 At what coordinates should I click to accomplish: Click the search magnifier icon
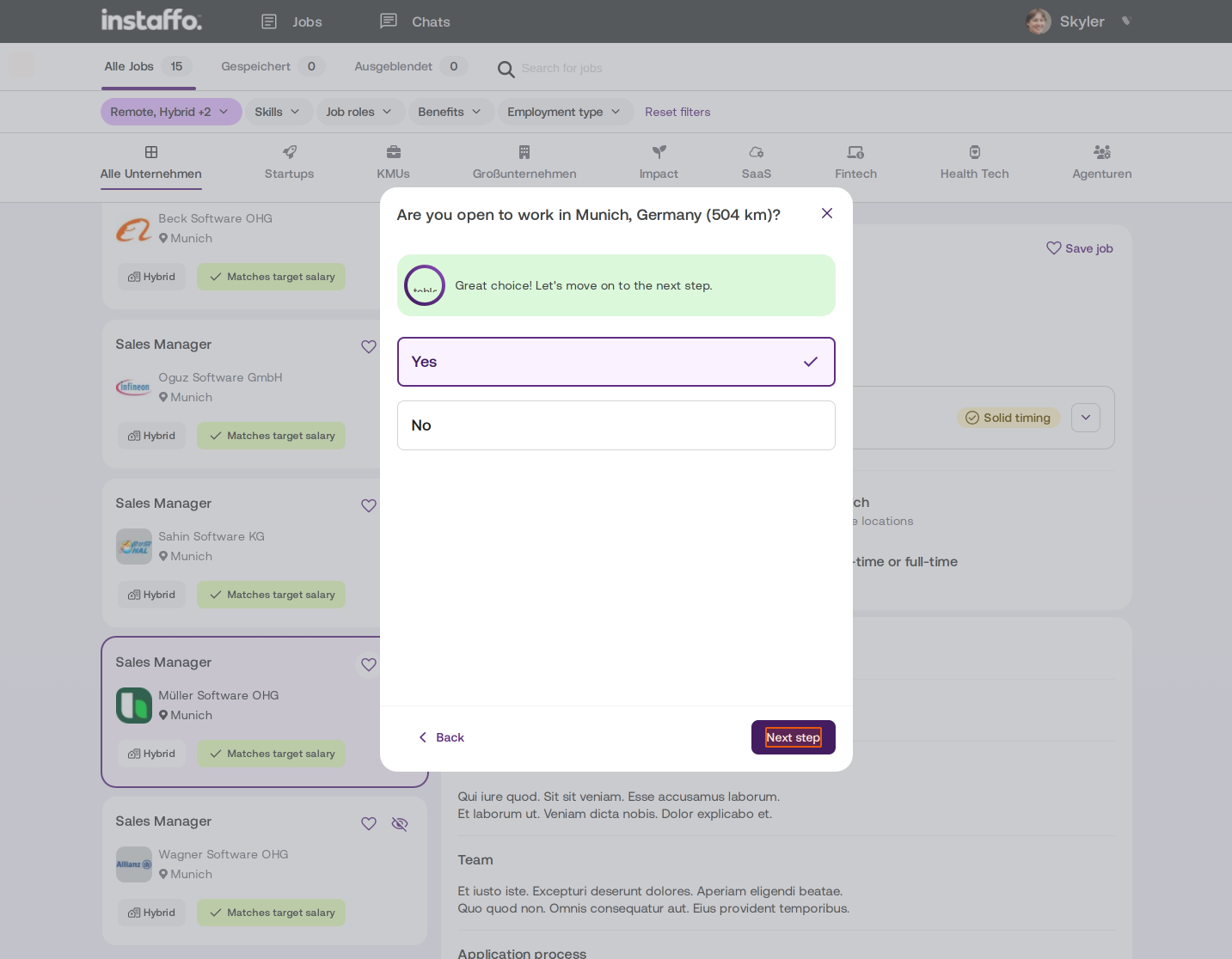506,69
